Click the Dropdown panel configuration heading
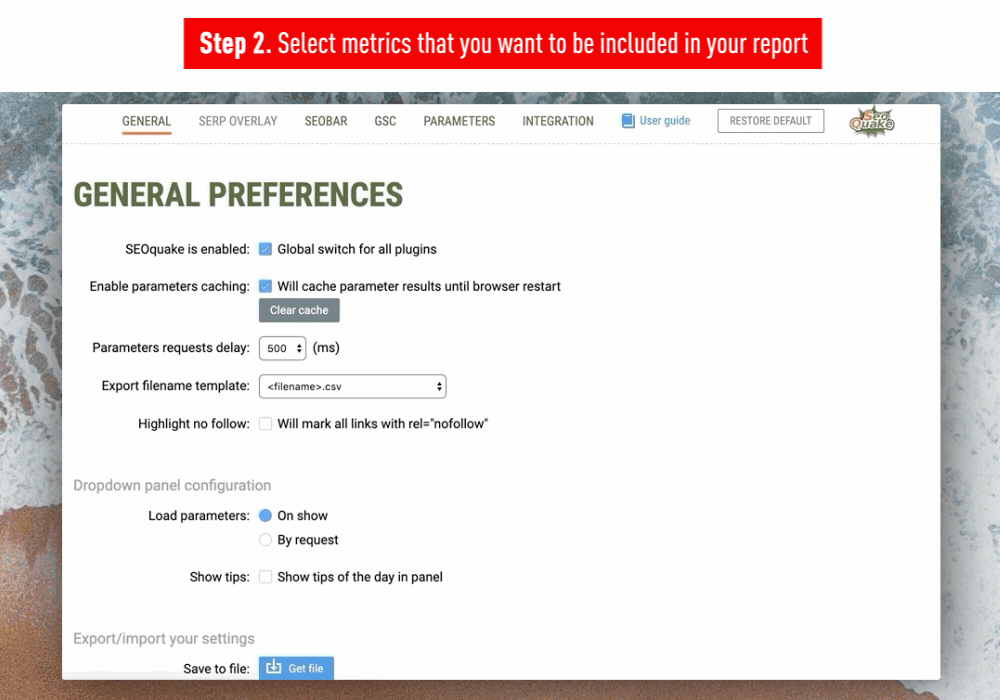The height and width of the screenshot is (700, 1000). coord(172,486)
